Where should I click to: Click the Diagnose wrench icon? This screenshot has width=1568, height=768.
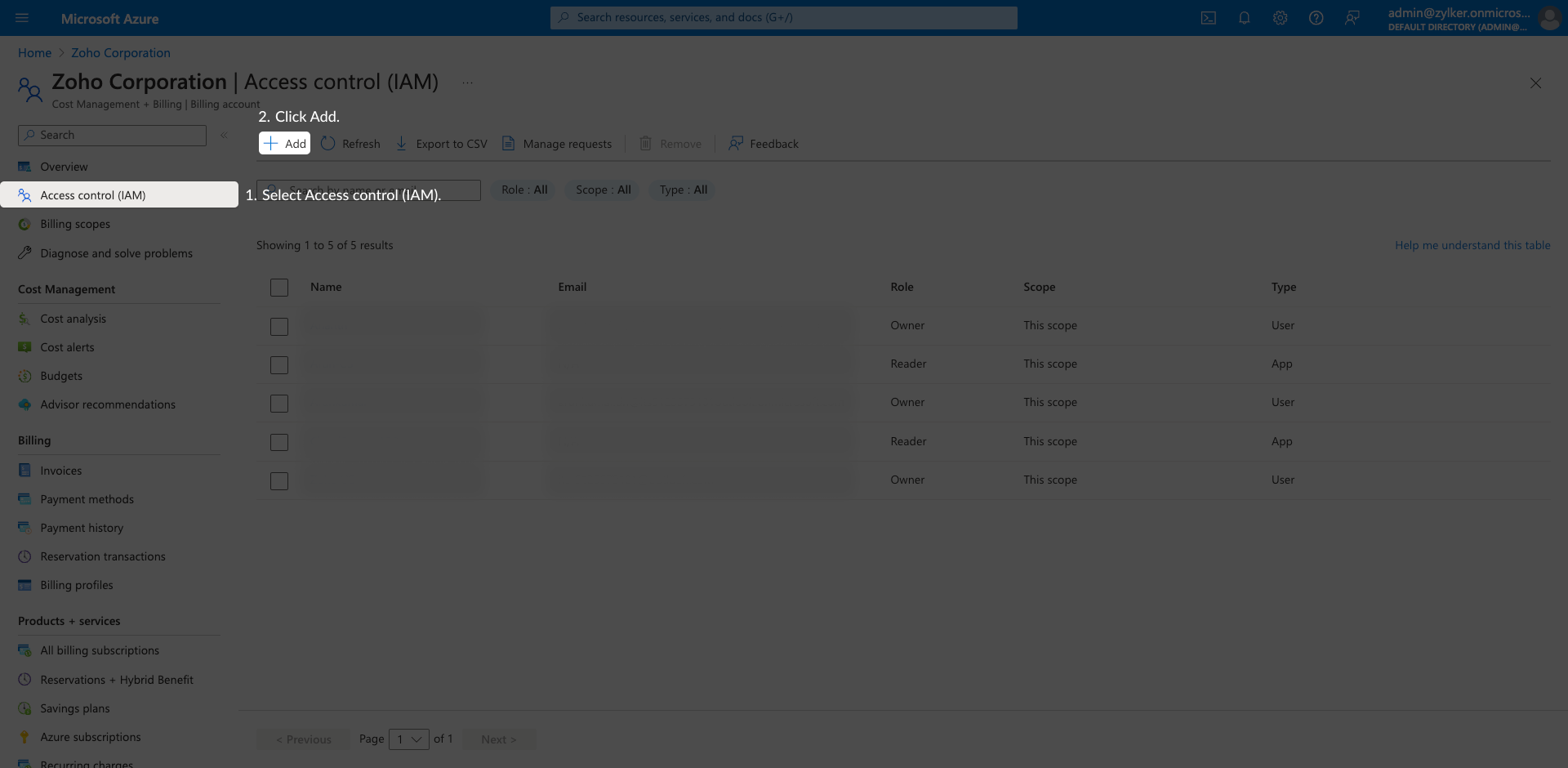[24, 253]
